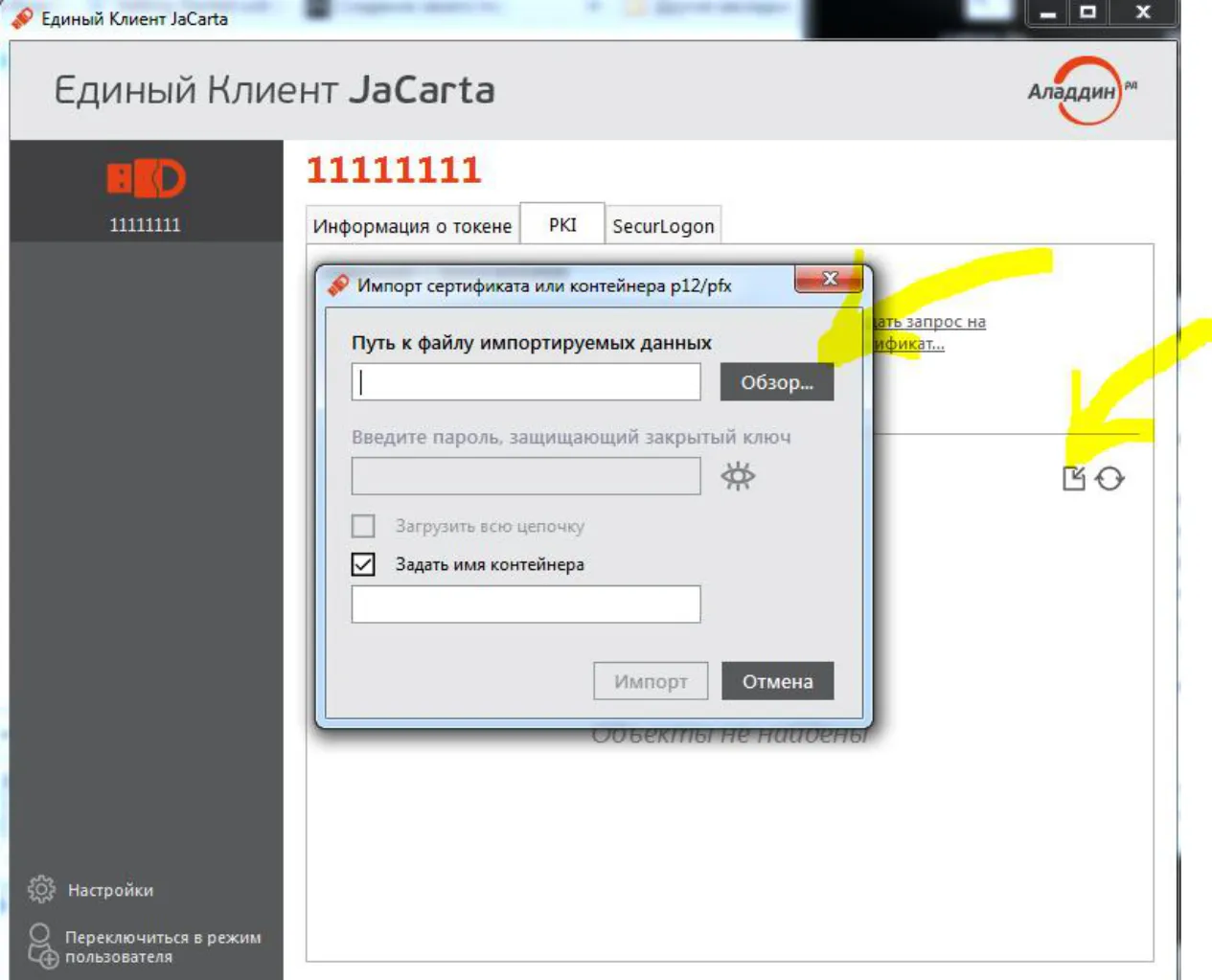This screenshot has width=1212, height=980.
Task: Click the import certificate icon
Action: coord(1074,478)
